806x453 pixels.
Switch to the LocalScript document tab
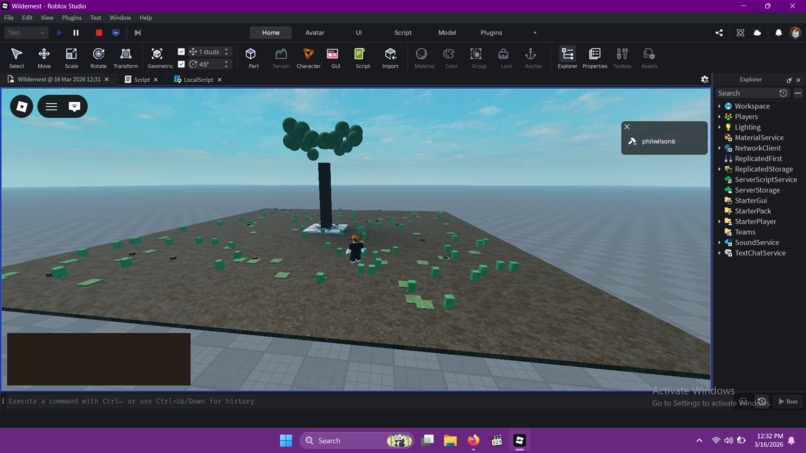pyautogui.click(x=198, y=80)
